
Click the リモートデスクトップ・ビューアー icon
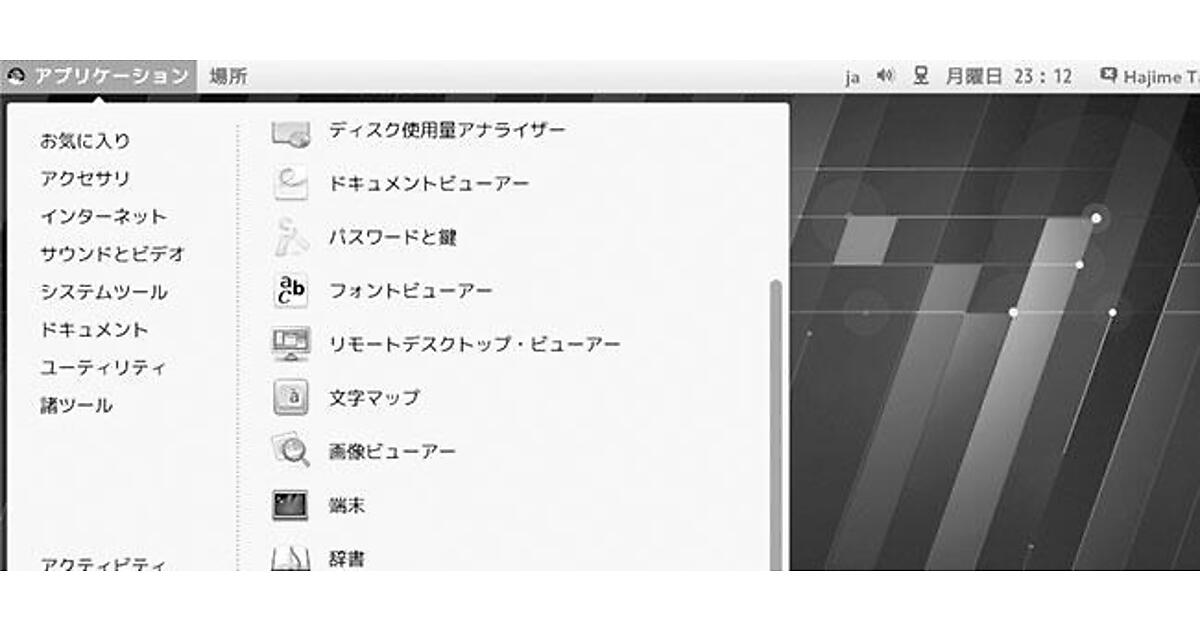291,344
